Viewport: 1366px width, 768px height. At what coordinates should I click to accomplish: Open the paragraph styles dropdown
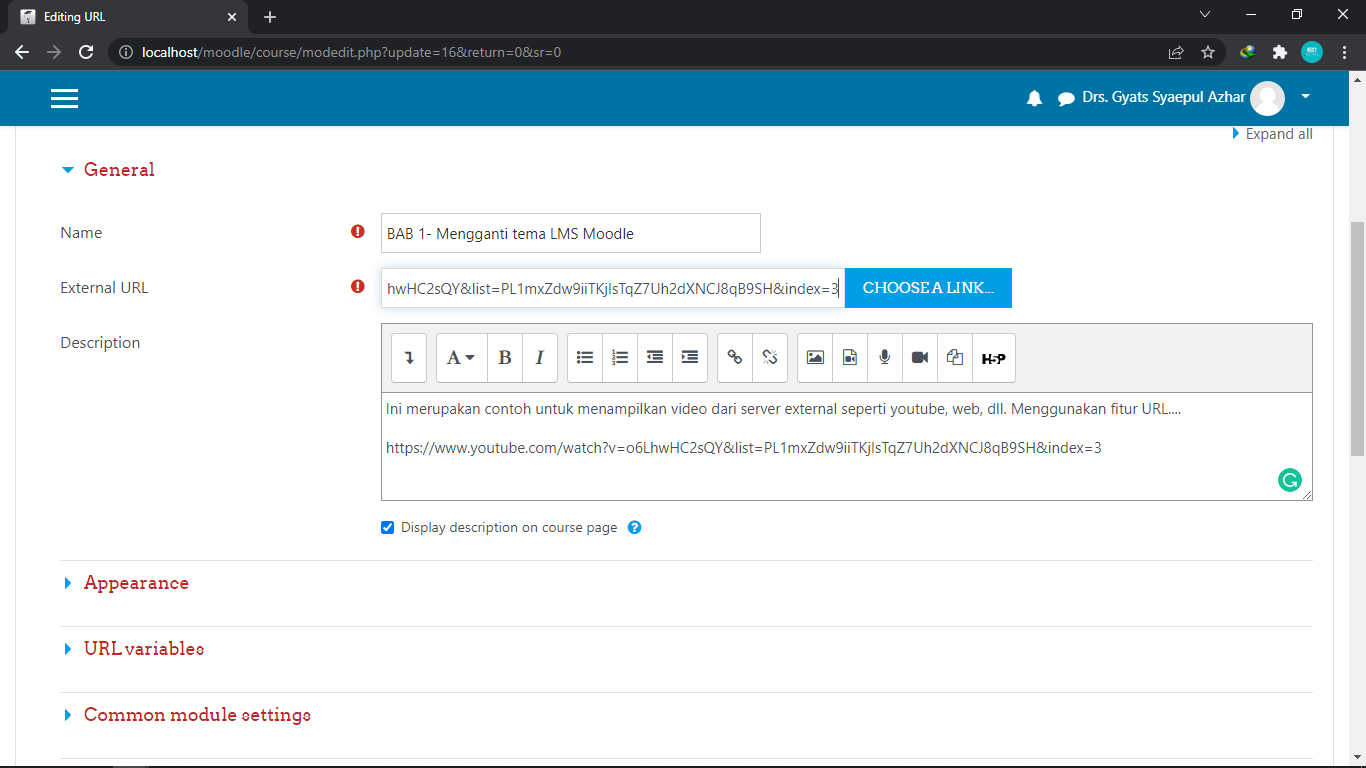pos(462,358)
